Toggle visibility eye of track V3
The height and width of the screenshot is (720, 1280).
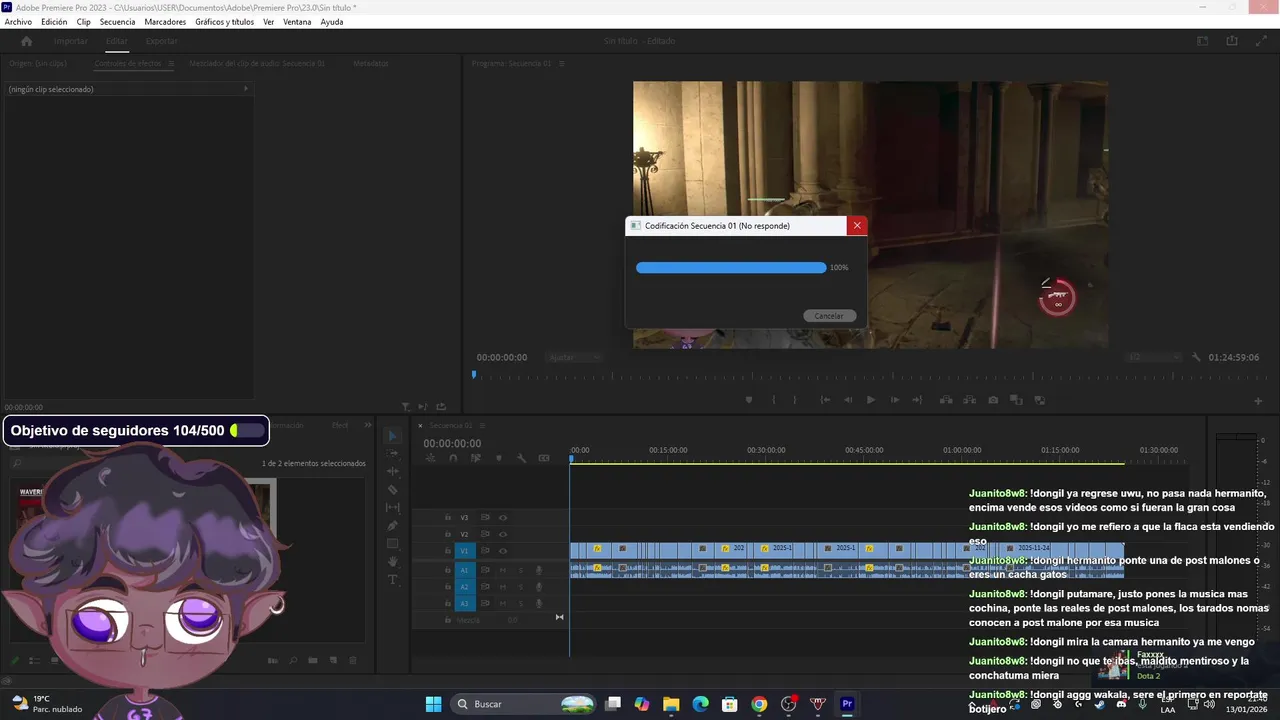tap(503, 517)
